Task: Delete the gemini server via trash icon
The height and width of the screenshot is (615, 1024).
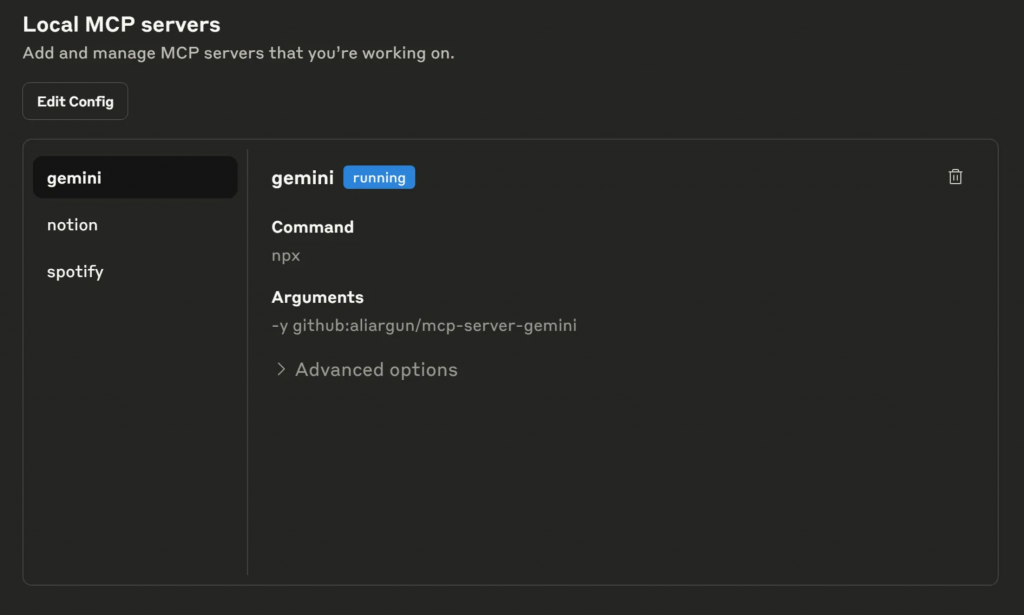Action: pos(955,177)
